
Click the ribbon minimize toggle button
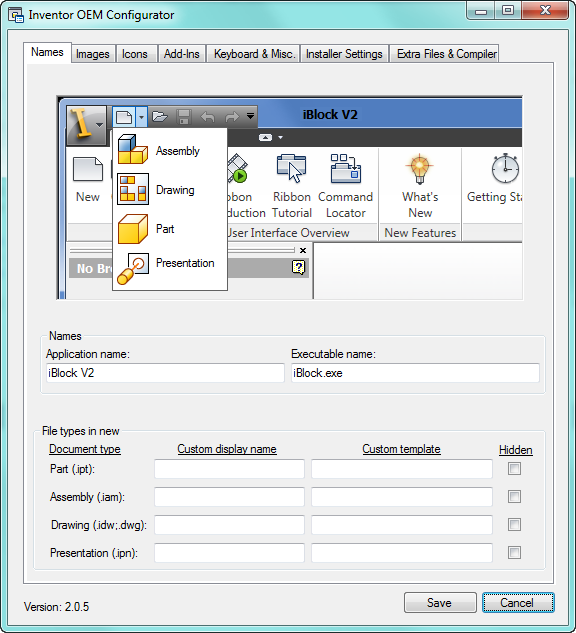[x=265, y=138]
